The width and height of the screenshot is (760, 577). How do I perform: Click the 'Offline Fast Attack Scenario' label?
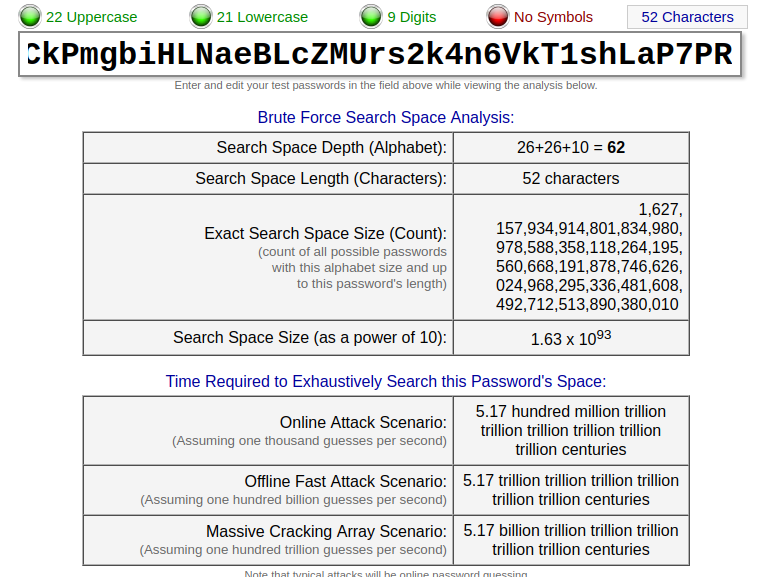346,481
